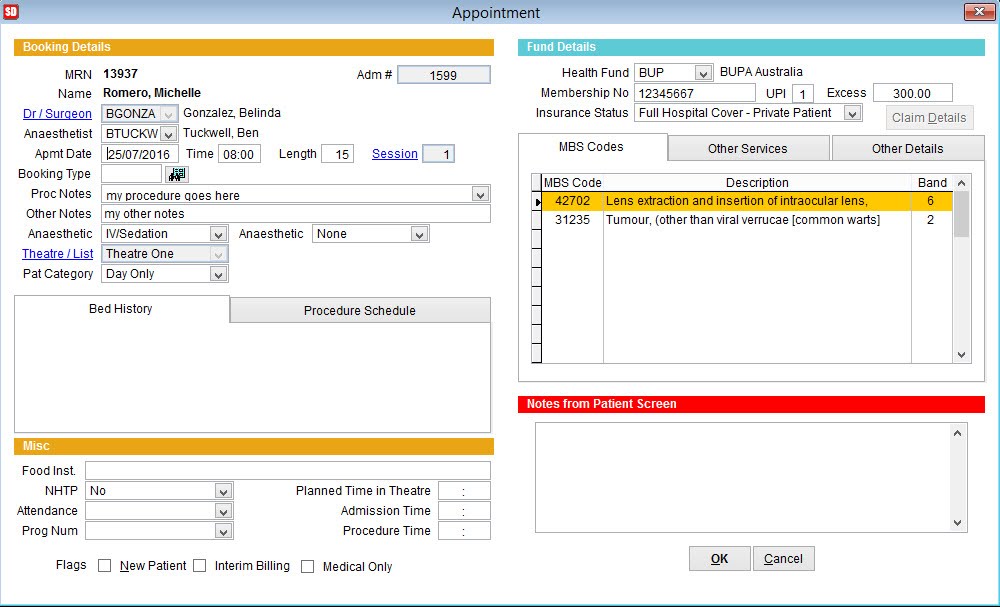1000x607 pixels.
Task: Follow the Session link
Action: coord(395,154)
